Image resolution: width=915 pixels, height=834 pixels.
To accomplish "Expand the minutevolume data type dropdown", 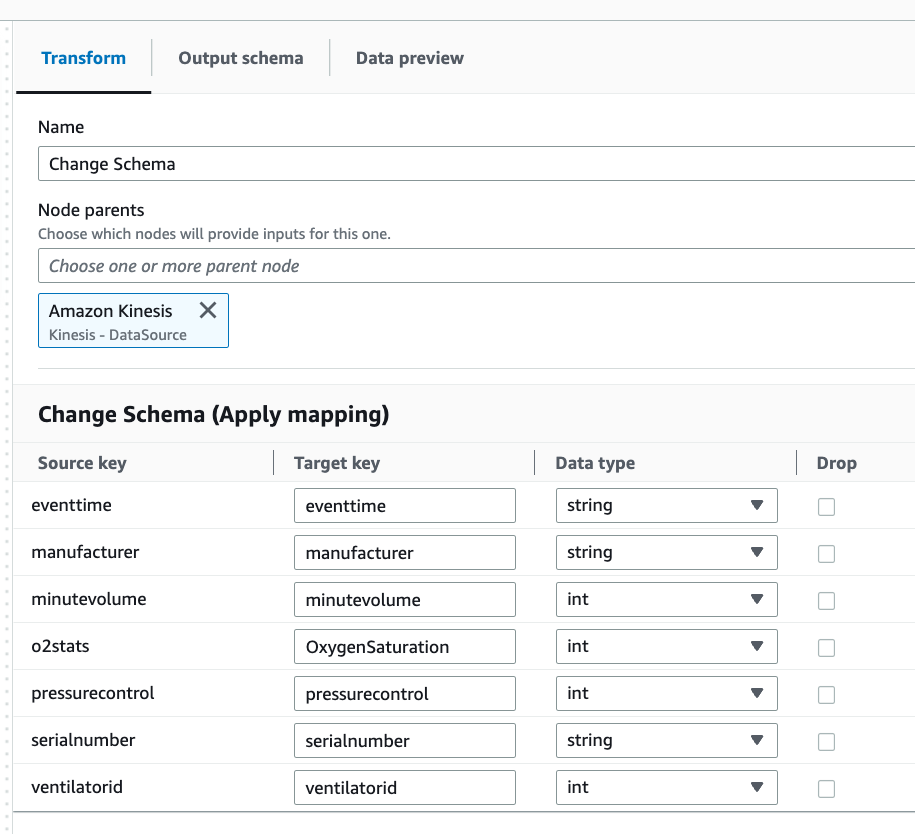I will (666, 600).
